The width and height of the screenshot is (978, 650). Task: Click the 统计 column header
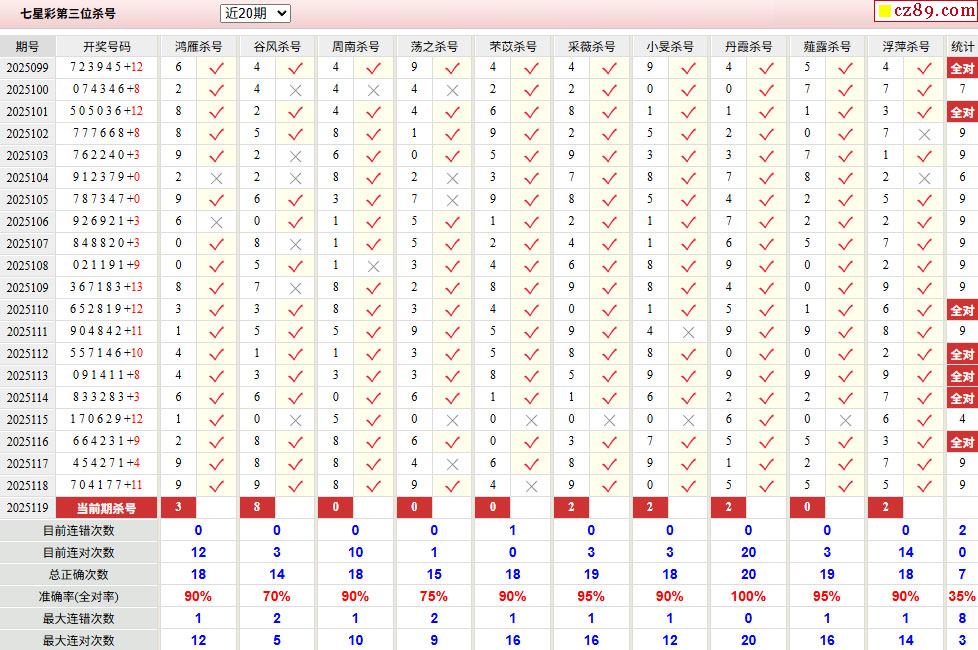click(x=962, y=47)
